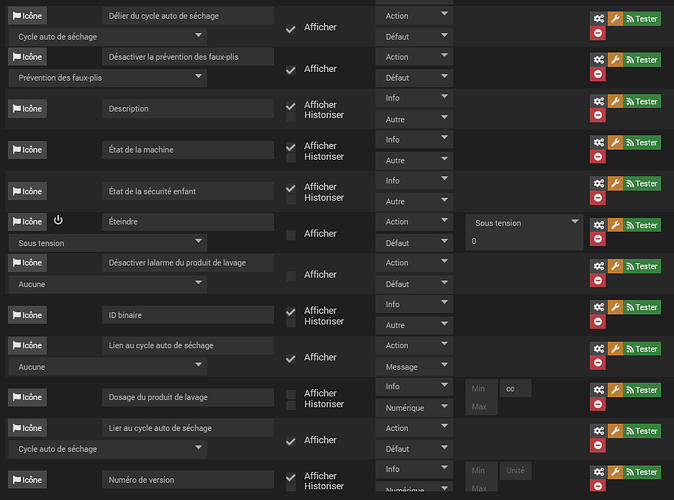674x500 pixels.
Task: Open the Numérique subtype dropdown for Dosage
Action: click(415, 408)
